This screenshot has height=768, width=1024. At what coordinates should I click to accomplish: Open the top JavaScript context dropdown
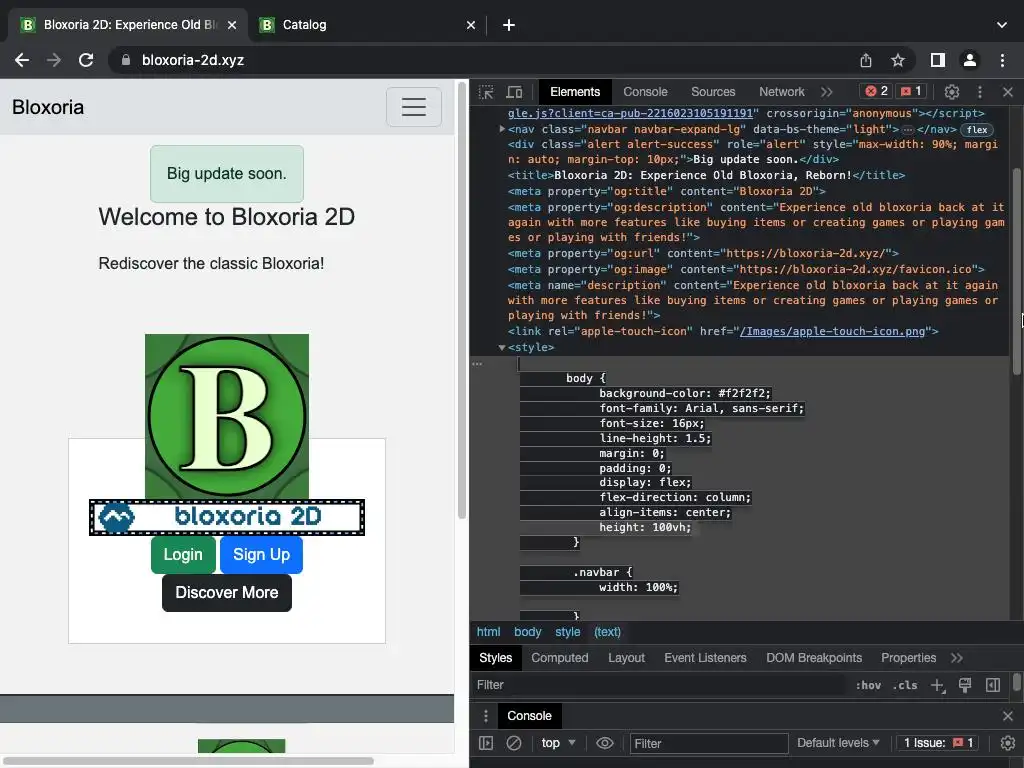(x=558, y=743)
